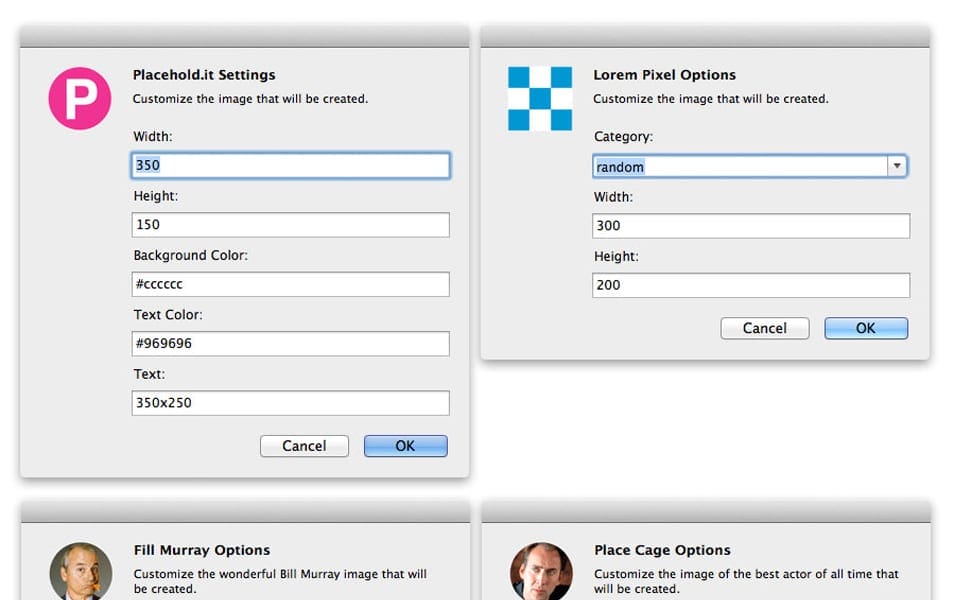Select the Category combo box showing random
This screenshot has height=600, width=954.
[740, 166]
